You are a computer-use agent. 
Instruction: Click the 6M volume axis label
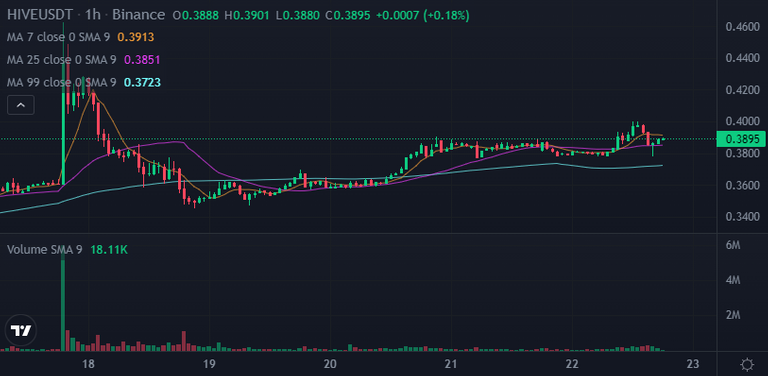click(x=732, y=246)
